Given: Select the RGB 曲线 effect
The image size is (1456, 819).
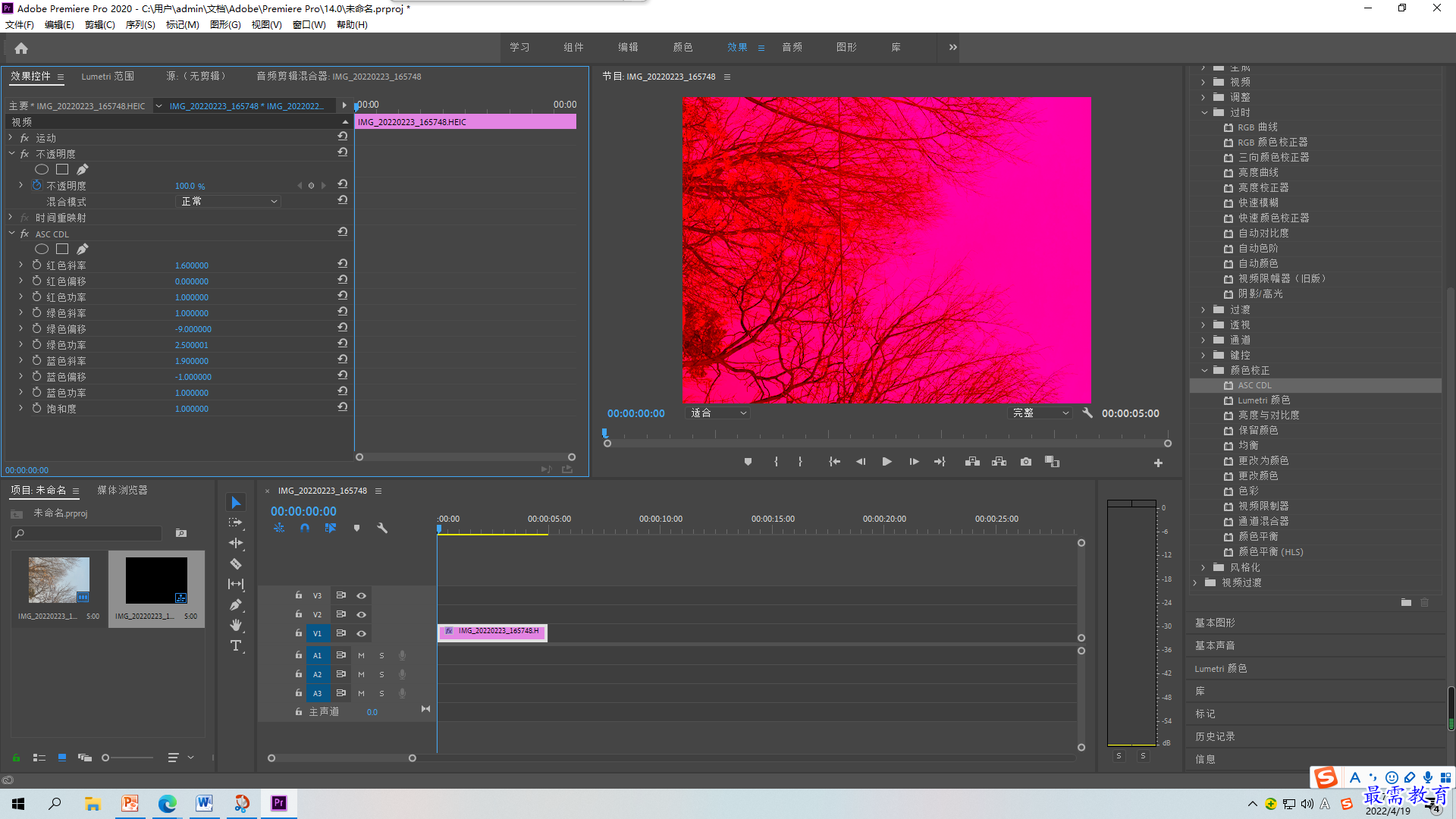Looking at the screenshot, I should coord(1257,127).
